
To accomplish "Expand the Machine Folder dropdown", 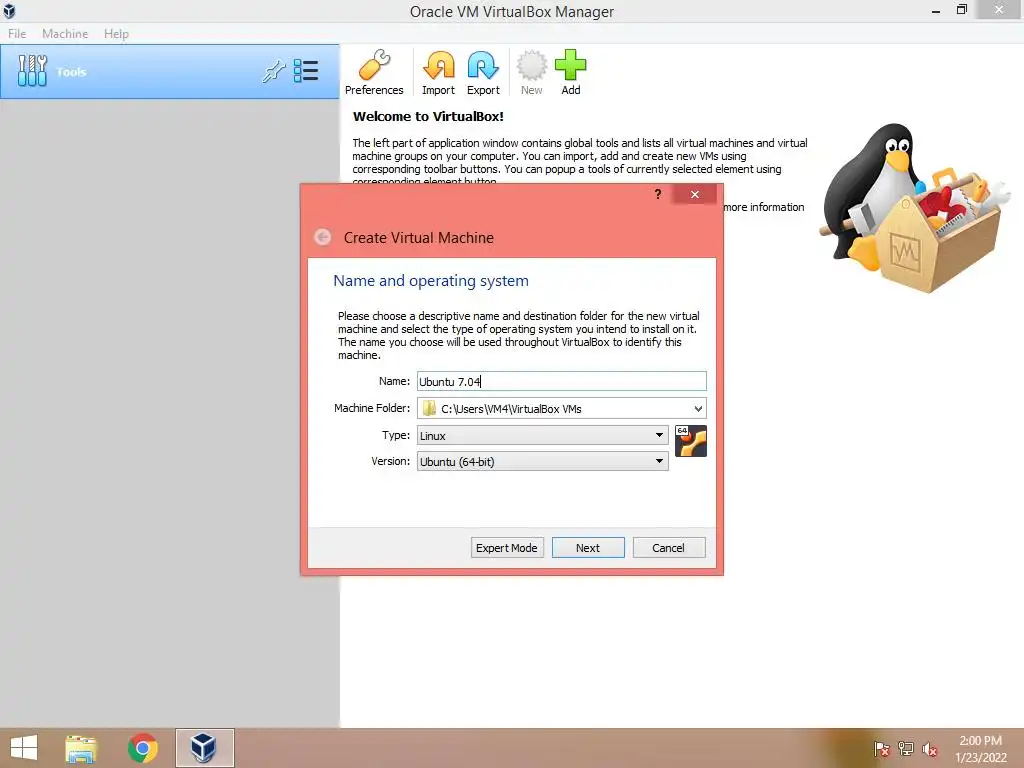I will point(698,409).
